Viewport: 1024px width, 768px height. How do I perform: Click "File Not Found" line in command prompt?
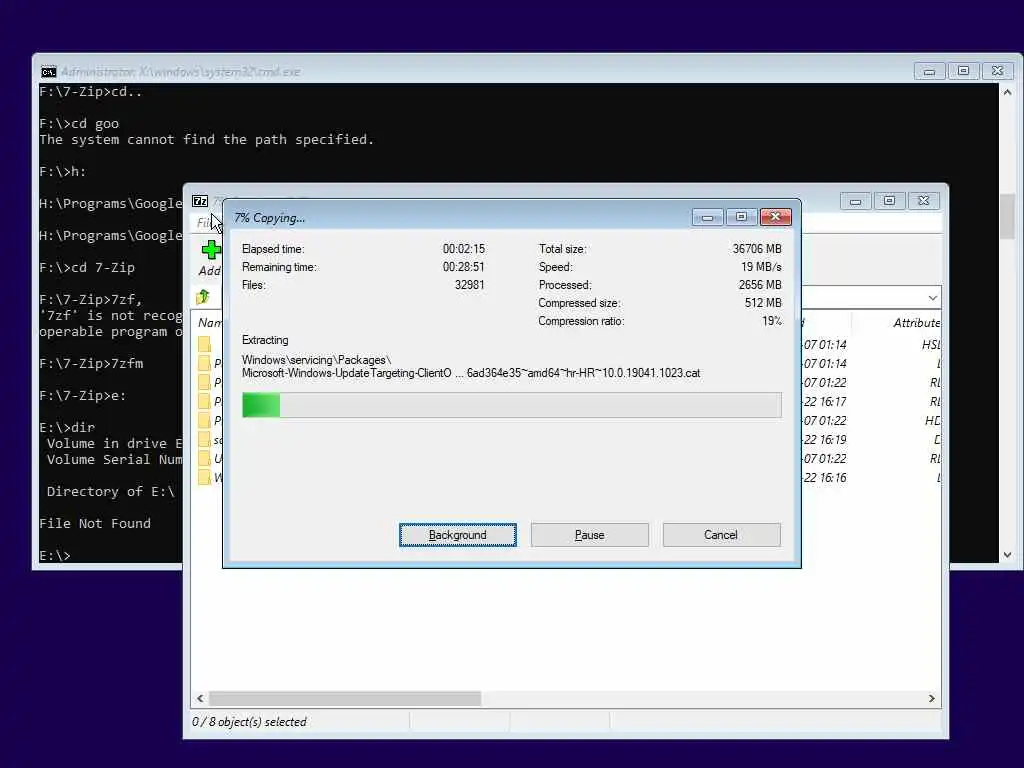coord(95,523)
